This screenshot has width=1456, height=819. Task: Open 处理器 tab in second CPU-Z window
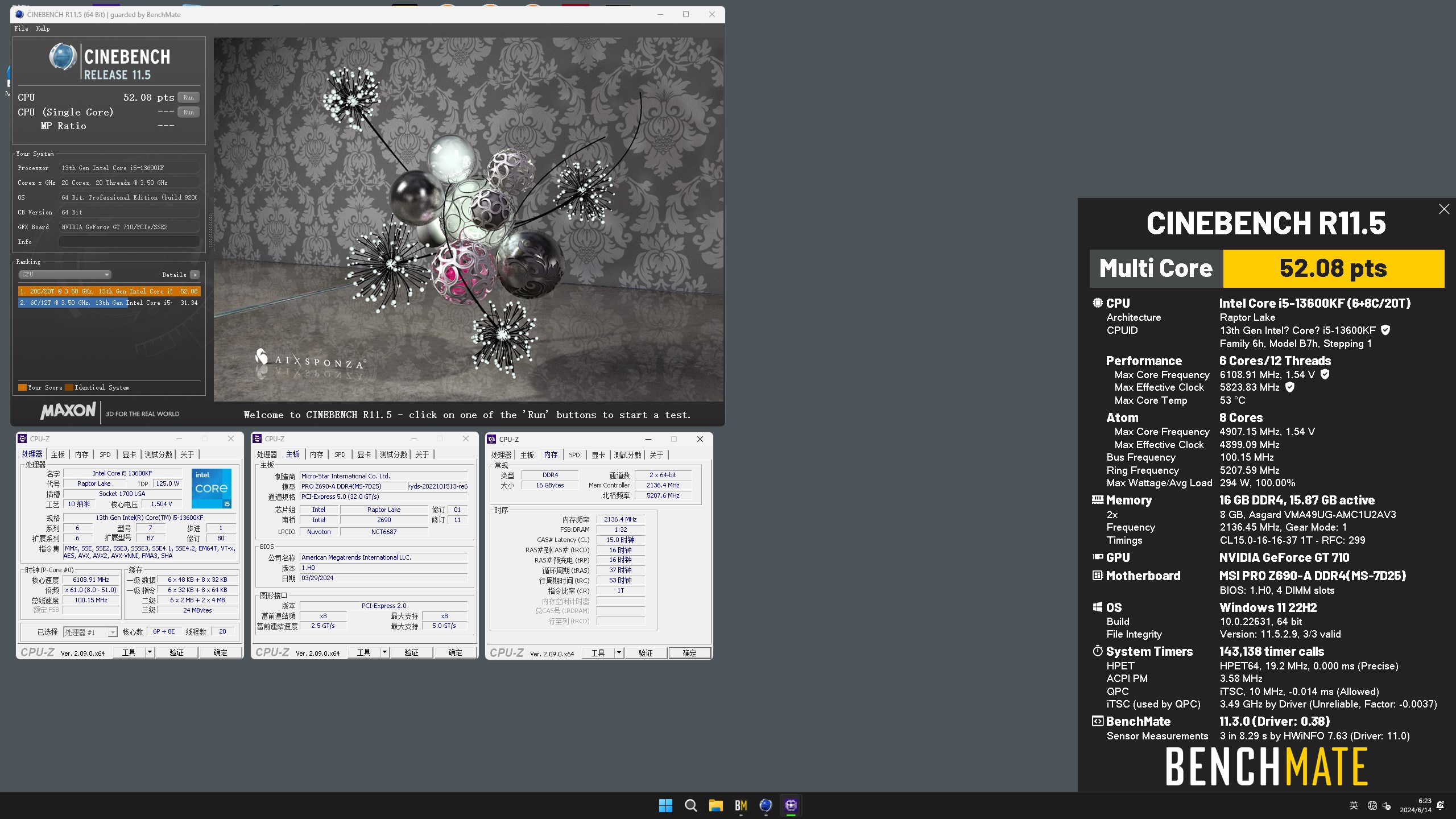(267, 454)
